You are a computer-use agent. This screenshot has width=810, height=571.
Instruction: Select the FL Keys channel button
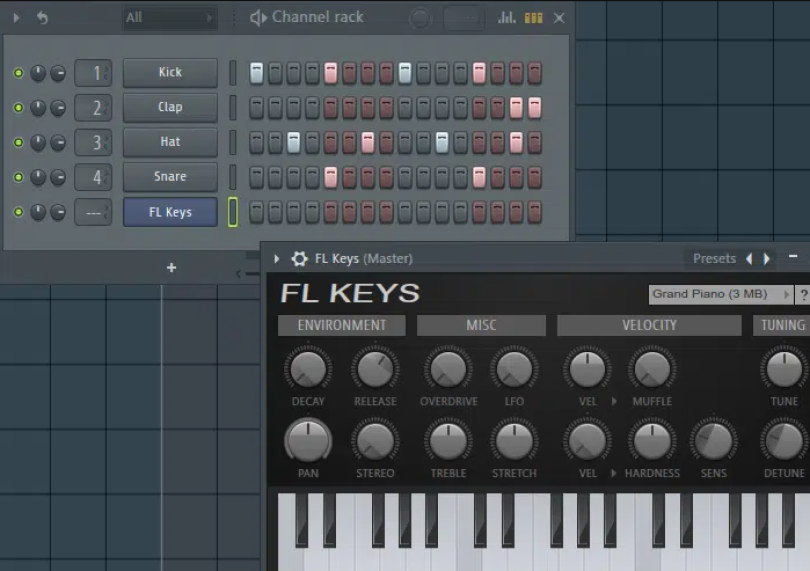coord(170,212)
